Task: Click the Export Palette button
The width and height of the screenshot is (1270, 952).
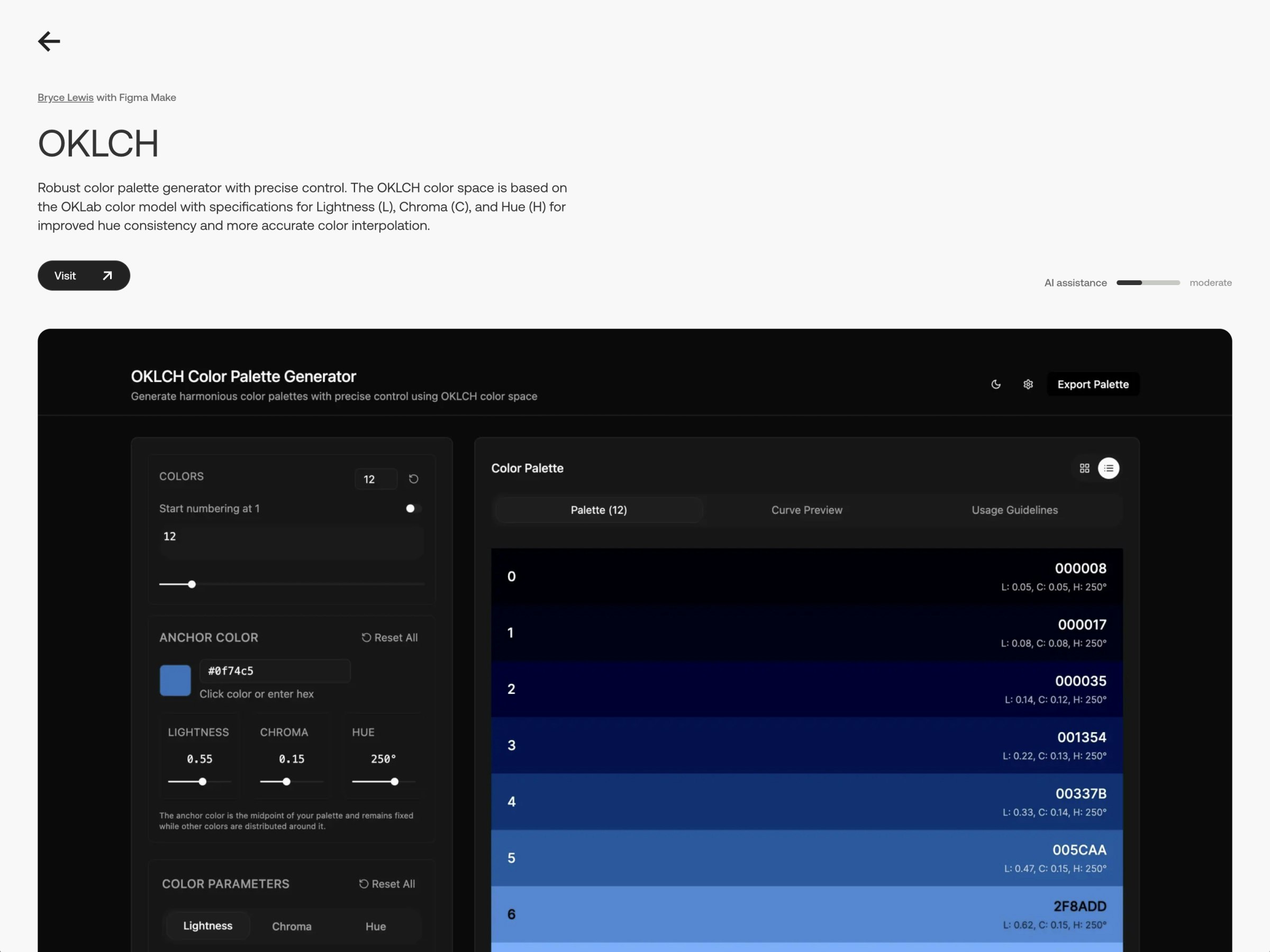Action: (1093, 385)
